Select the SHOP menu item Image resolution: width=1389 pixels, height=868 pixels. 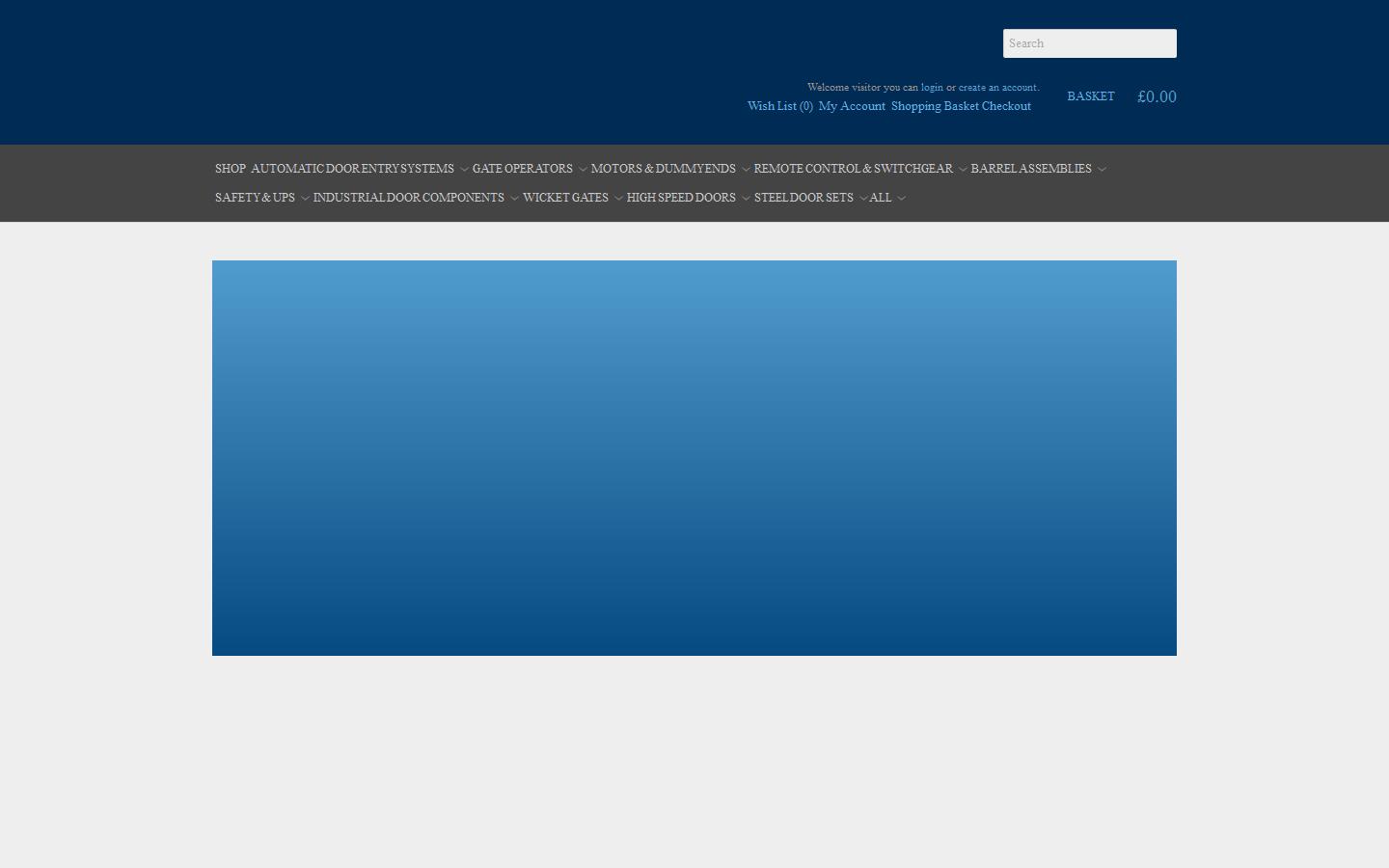(230, 169)
